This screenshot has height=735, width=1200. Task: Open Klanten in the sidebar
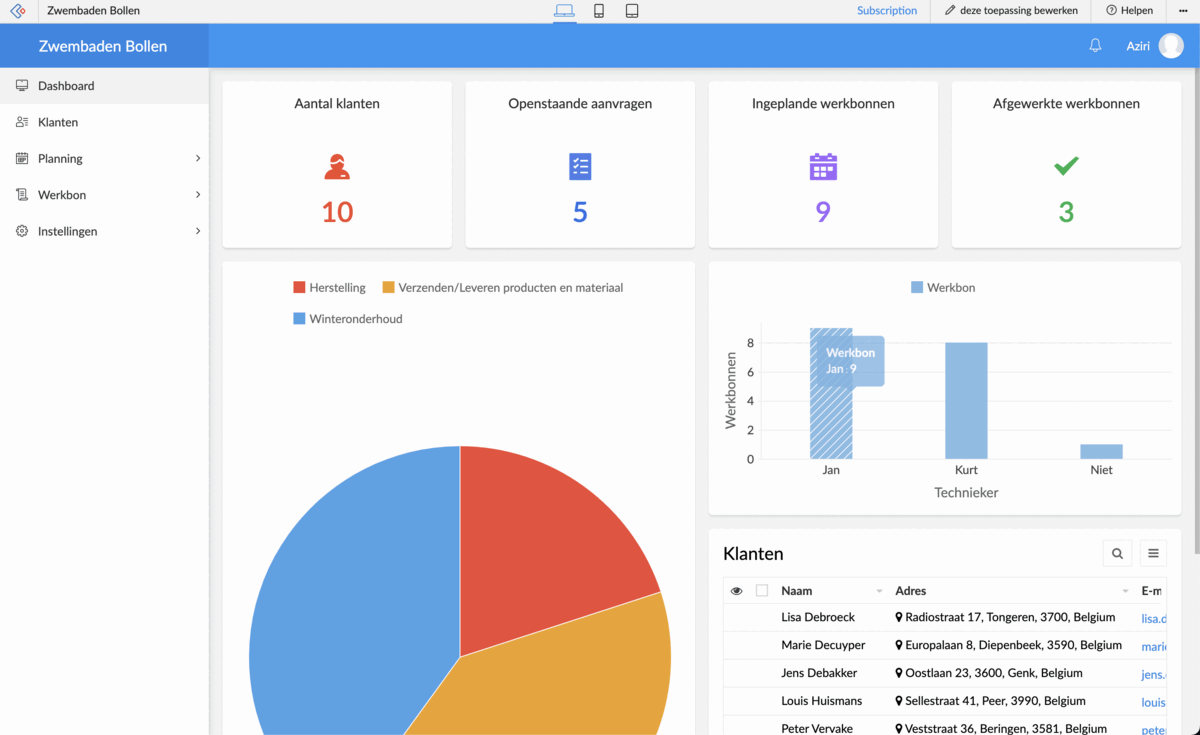click(x=104, y=122)
